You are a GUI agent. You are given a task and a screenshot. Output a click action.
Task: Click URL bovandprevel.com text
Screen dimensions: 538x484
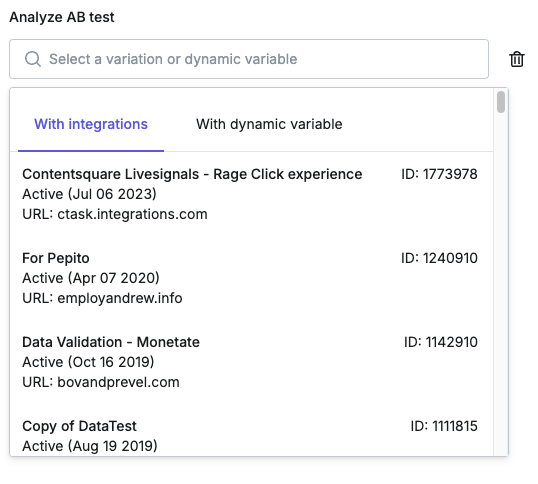101,382
